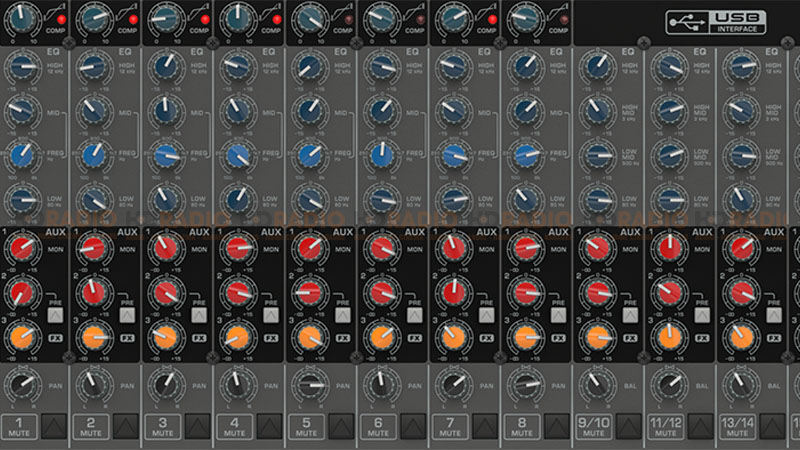Screen dimensions: 800x450
Task: Click the red AUX 1 MON knob on channel 7
Action: pyautogui.click(x=454, y=248)
